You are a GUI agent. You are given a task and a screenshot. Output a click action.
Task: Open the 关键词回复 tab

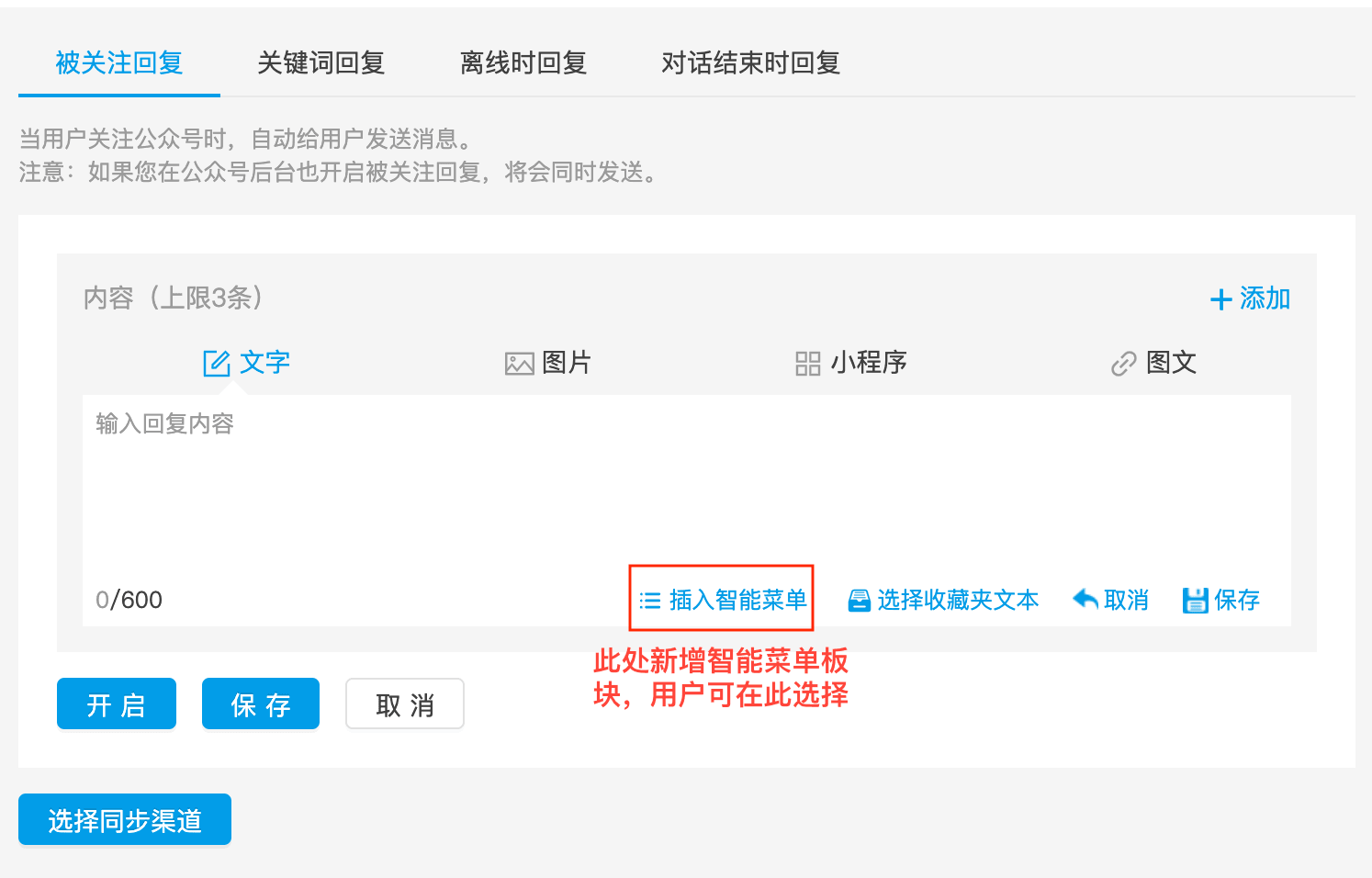pos(321,62)
